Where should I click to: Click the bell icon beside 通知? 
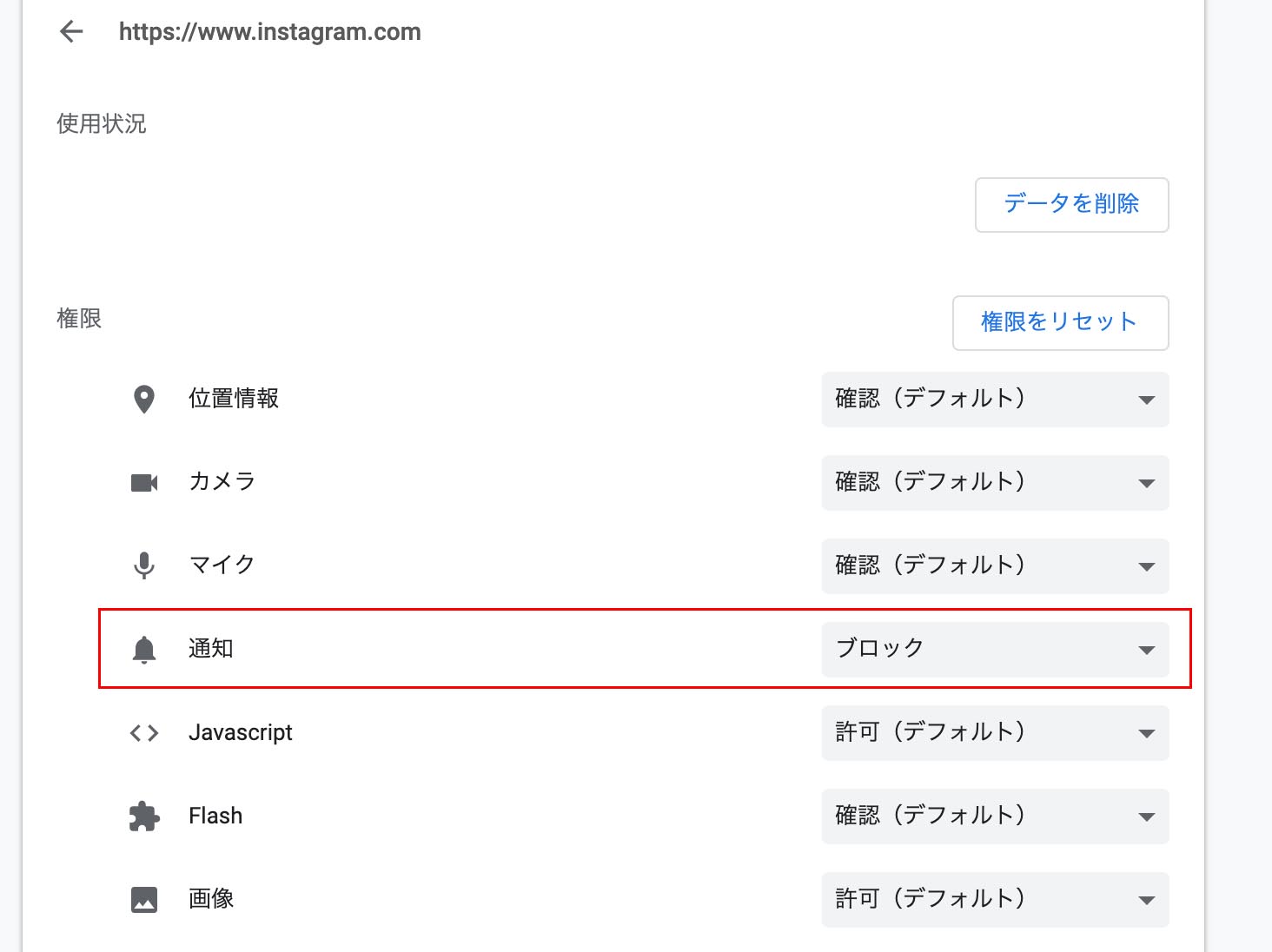coord(144,649)
